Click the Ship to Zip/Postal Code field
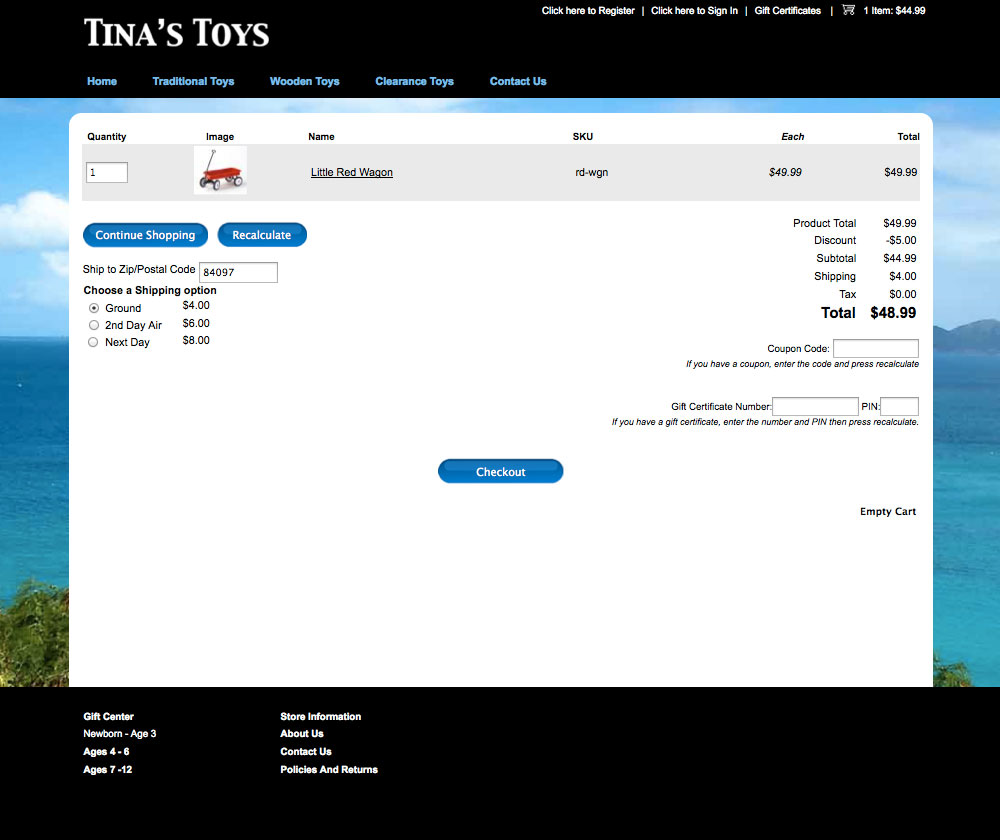The width and height of the screenshot is (1000, 840). (238, 272)
